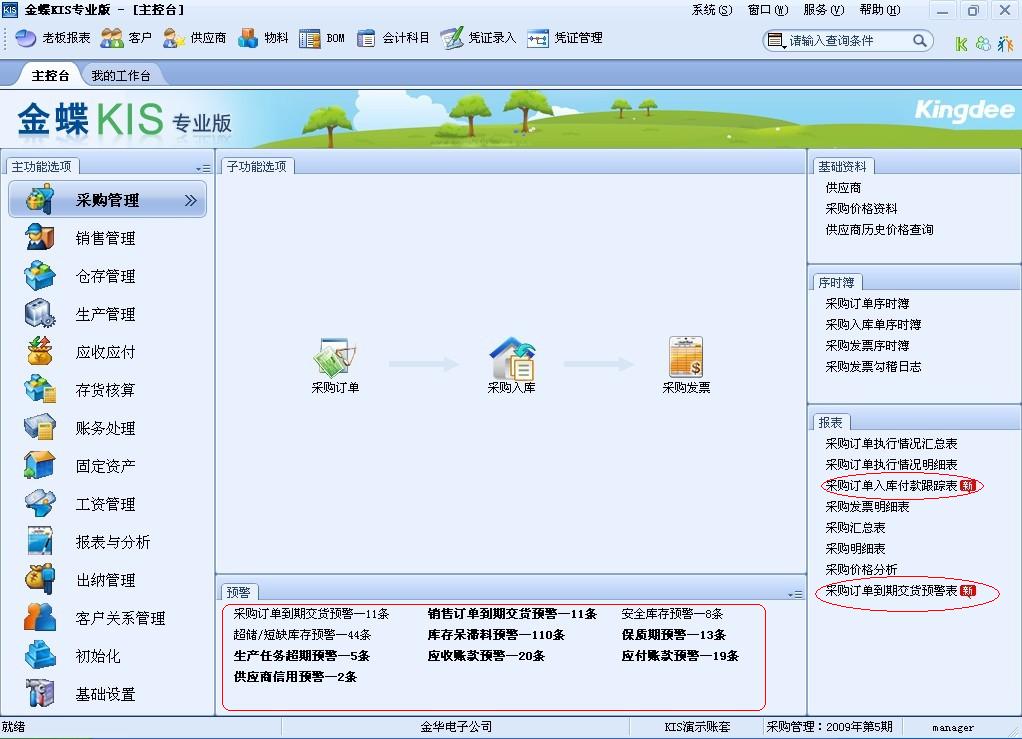
Task: Launch 凭证录入 from the toolbar
Action: [x=478, y=38]
